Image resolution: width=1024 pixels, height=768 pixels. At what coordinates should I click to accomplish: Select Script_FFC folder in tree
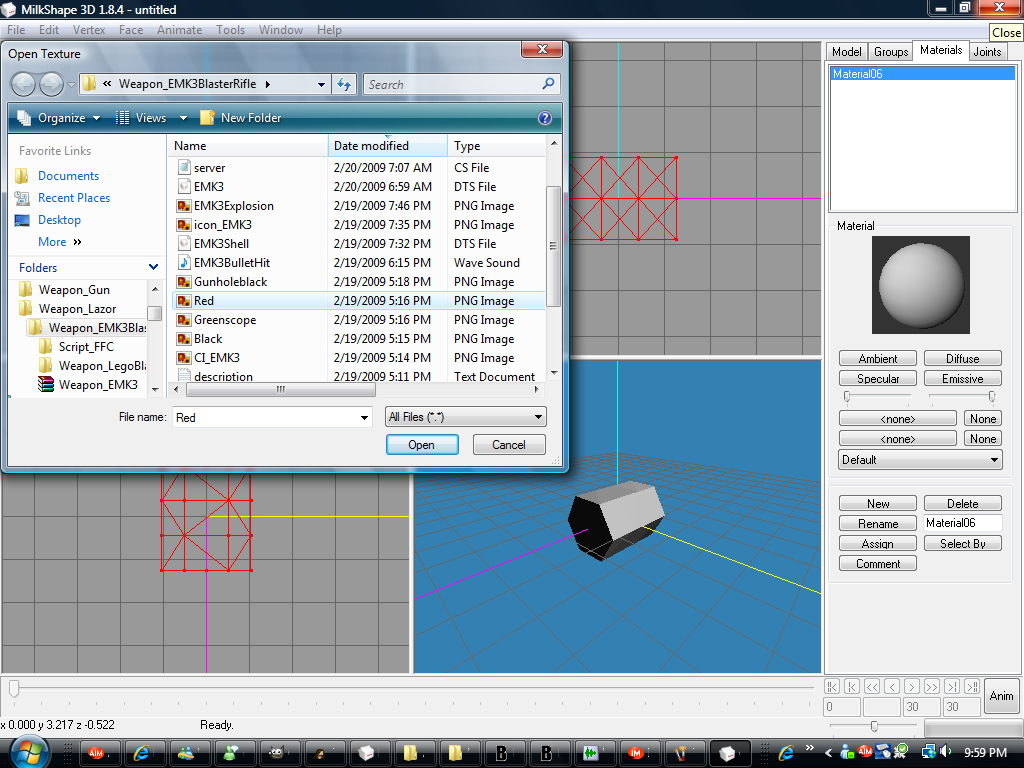(86, 347)
